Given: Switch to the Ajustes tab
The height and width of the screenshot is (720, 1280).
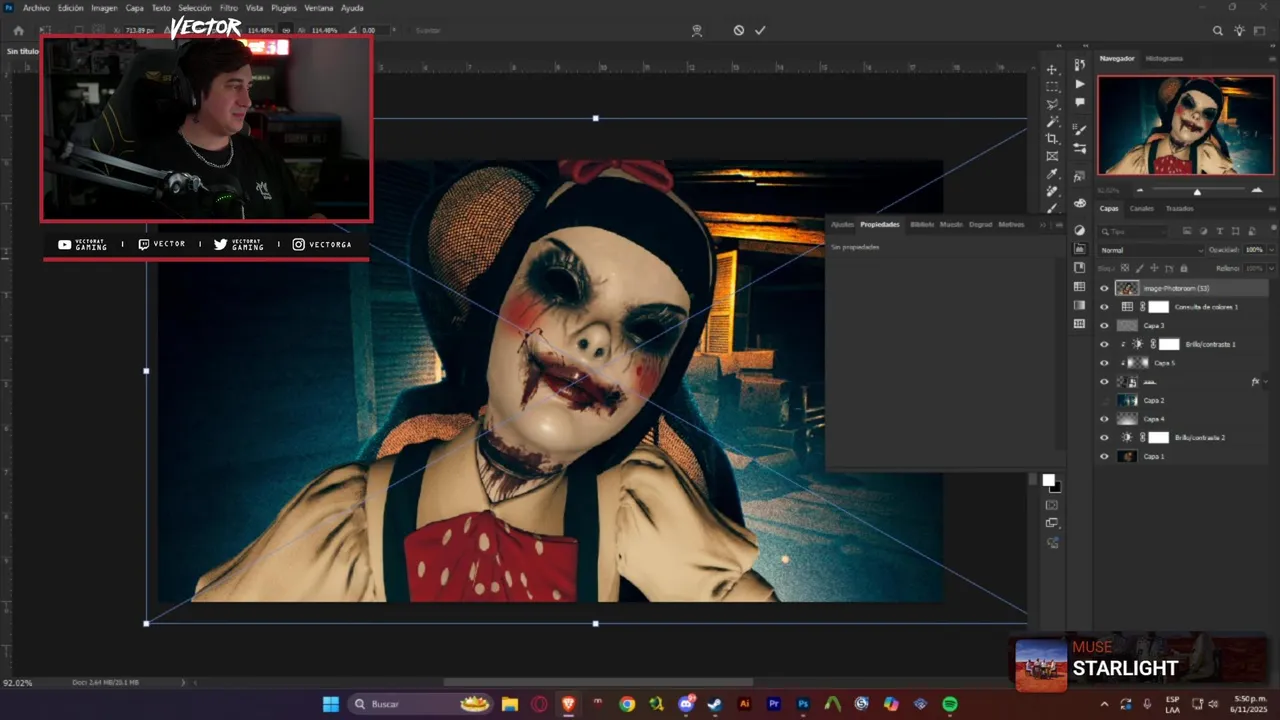Looking at the screenshot, I should (x=843, y=224).
